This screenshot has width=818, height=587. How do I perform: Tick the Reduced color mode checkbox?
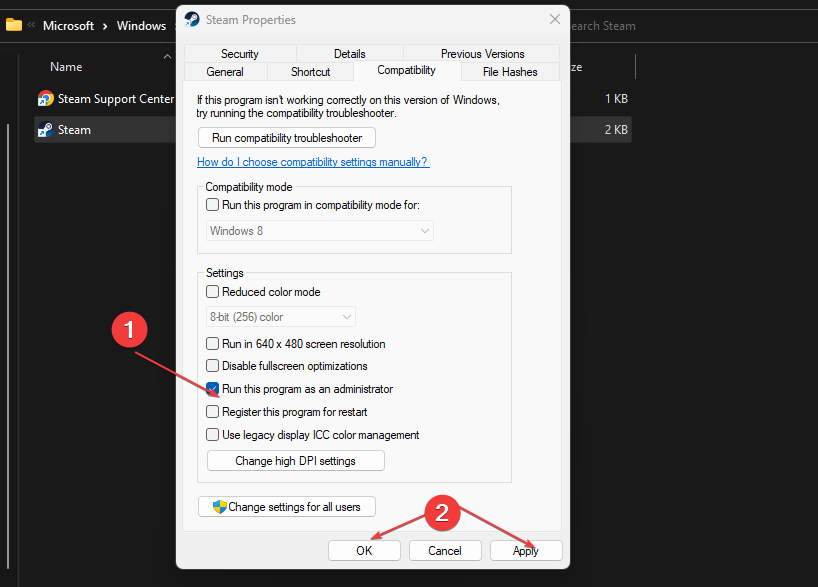(212, 292)
